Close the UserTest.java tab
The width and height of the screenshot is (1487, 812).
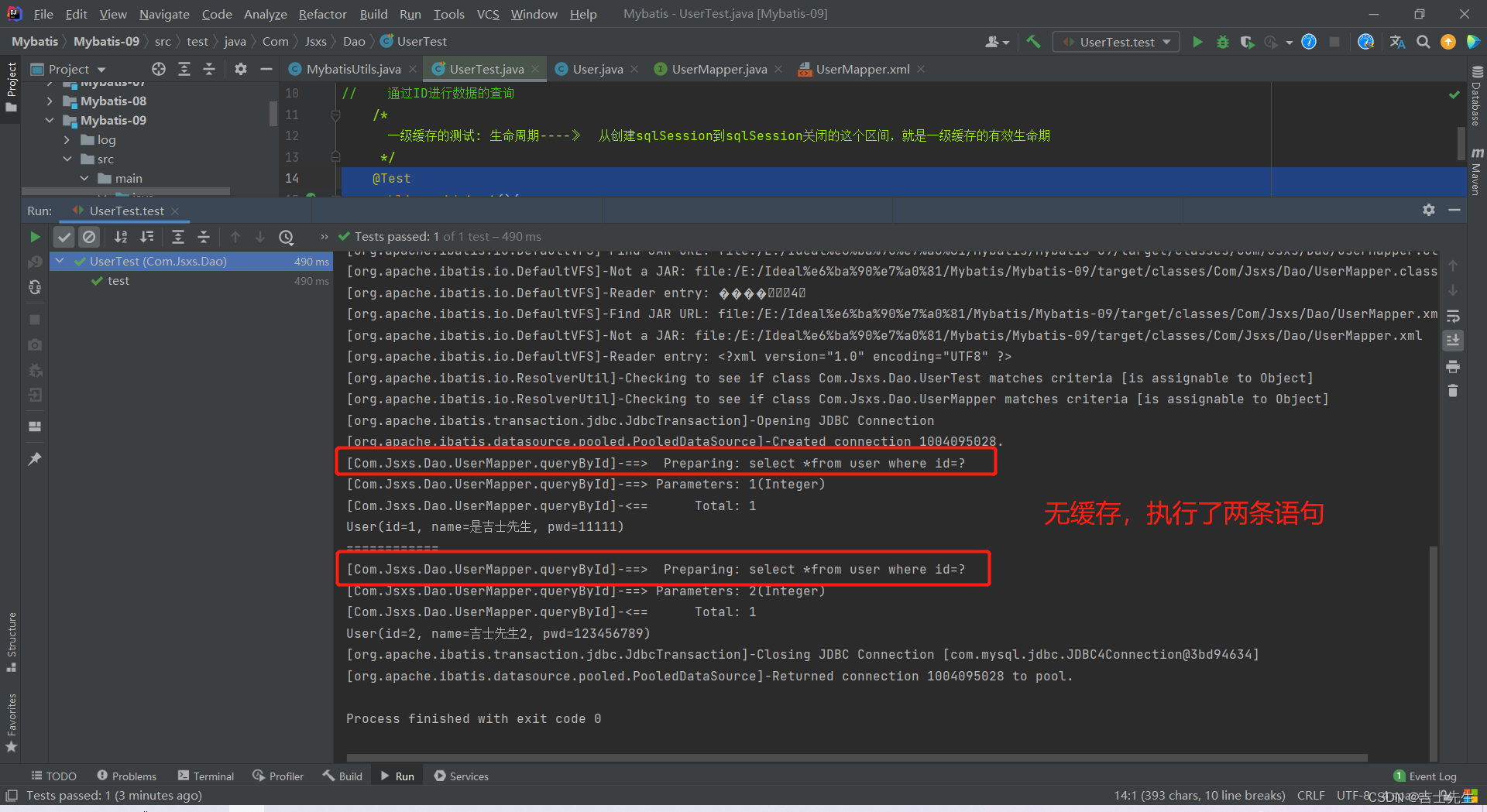[x=535, y=69]
